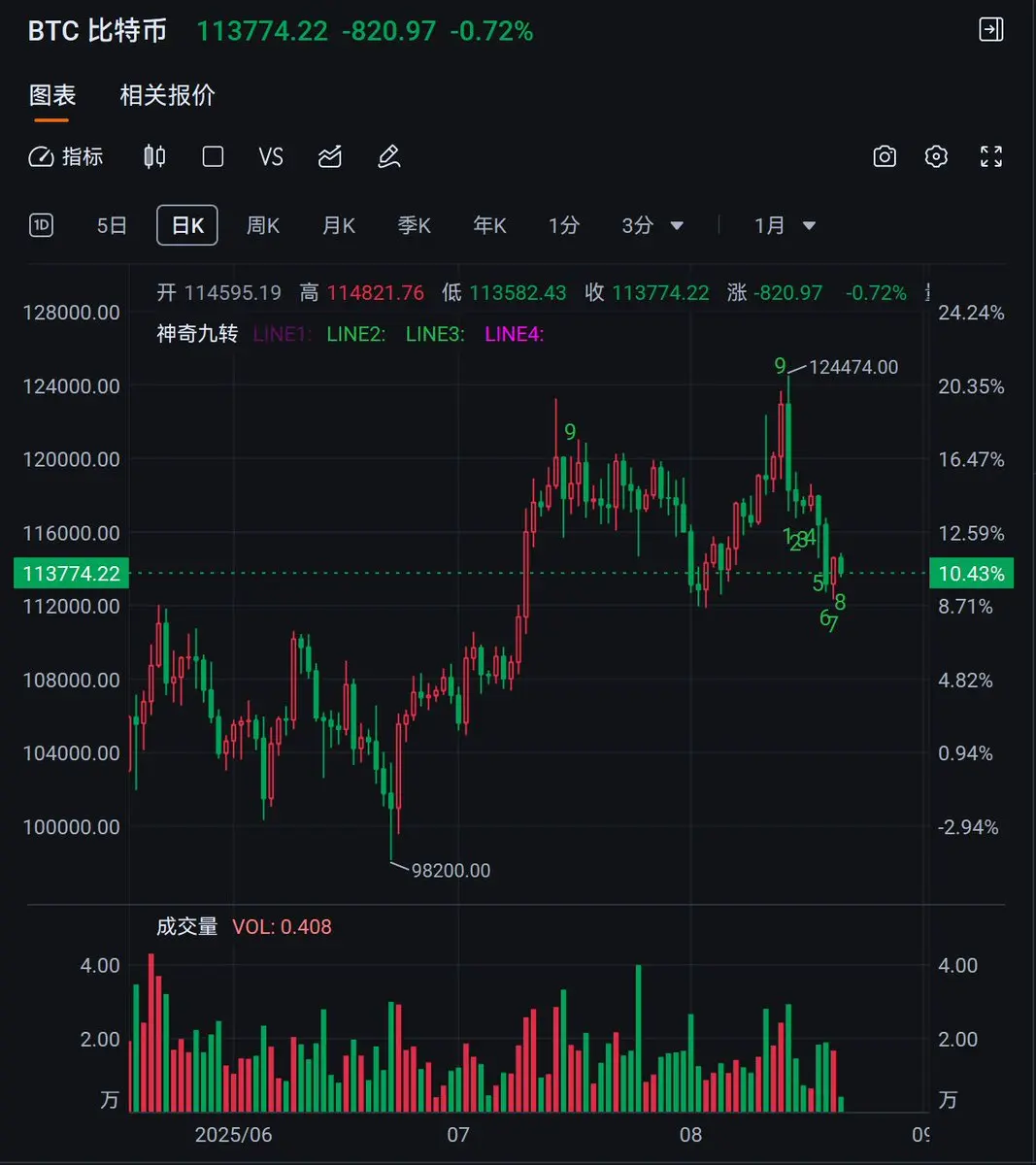The width and height of the screenshot is (1036, 1165).
Task: Click the high price 114821.76
Action: (376, 292)
